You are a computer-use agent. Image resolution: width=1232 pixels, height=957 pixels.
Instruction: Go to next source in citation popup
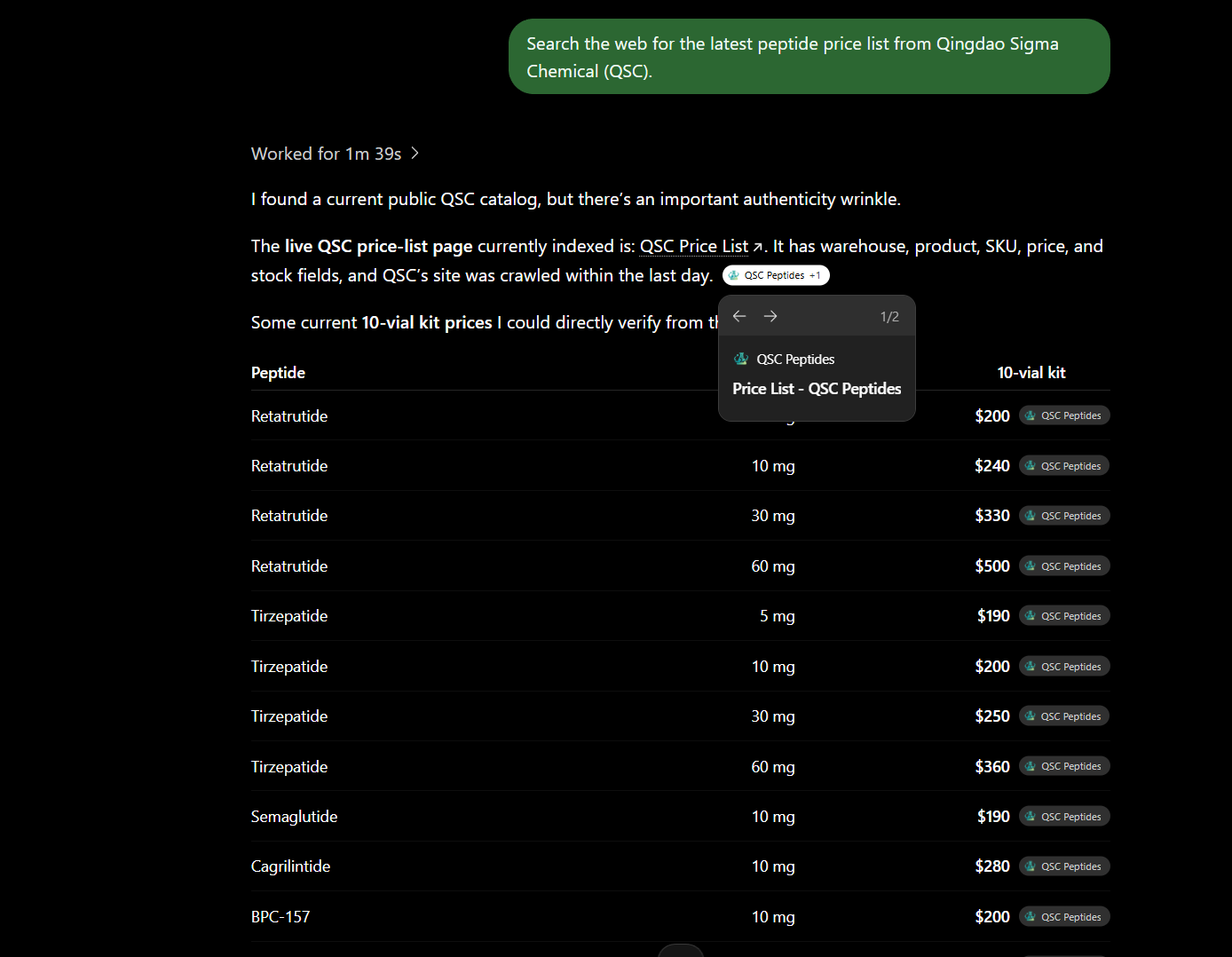tap(770, 316)
